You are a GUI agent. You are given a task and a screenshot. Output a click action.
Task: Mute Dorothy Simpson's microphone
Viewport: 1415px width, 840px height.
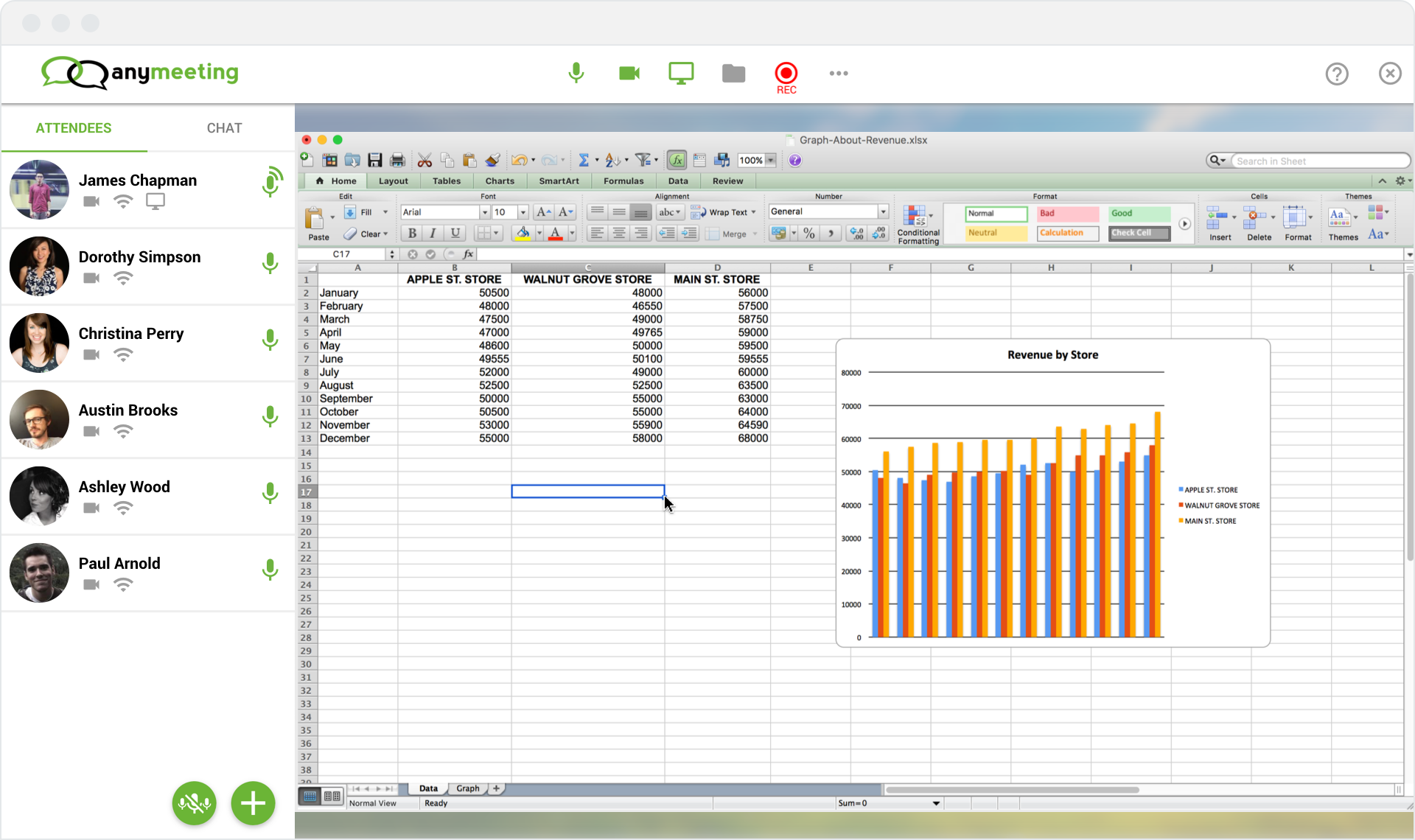tap(270, 263)
